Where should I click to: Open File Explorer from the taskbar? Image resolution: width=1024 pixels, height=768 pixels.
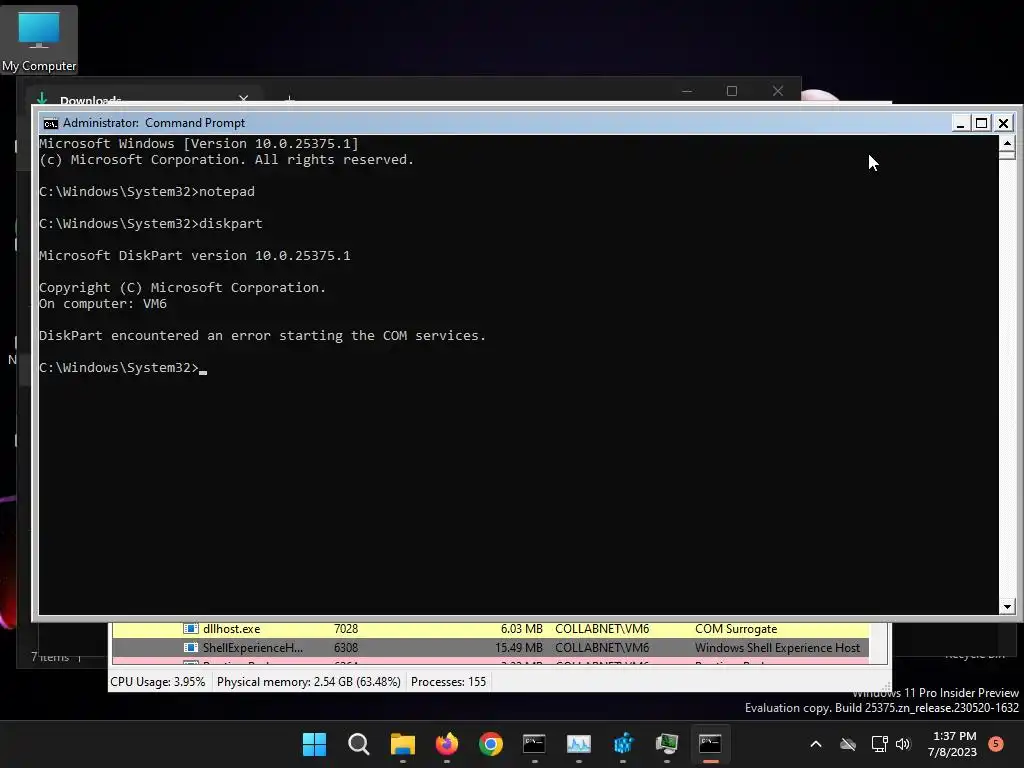[402, 744]
